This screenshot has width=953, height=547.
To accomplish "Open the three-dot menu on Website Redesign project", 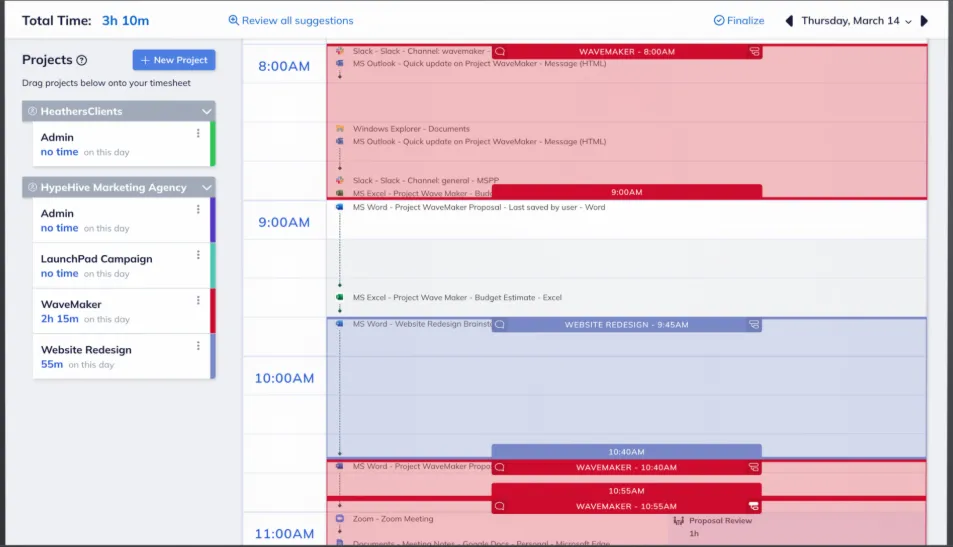I will [x=198, y=346].
